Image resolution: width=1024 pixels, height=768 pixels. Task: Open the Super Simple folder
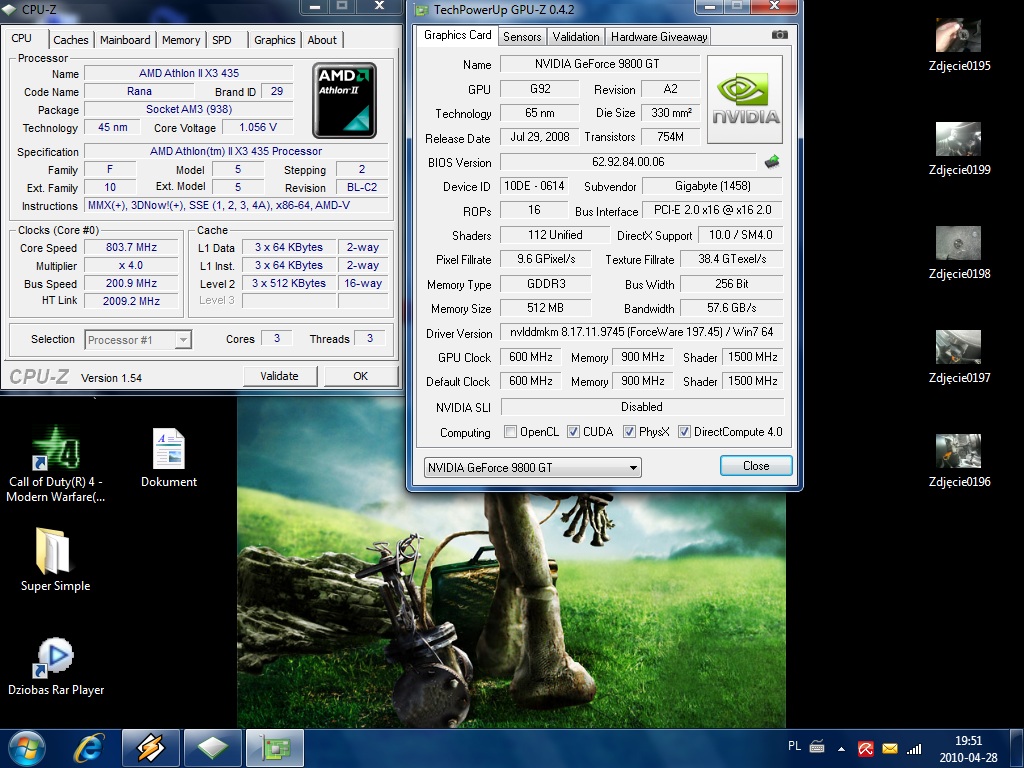[55, 551]
